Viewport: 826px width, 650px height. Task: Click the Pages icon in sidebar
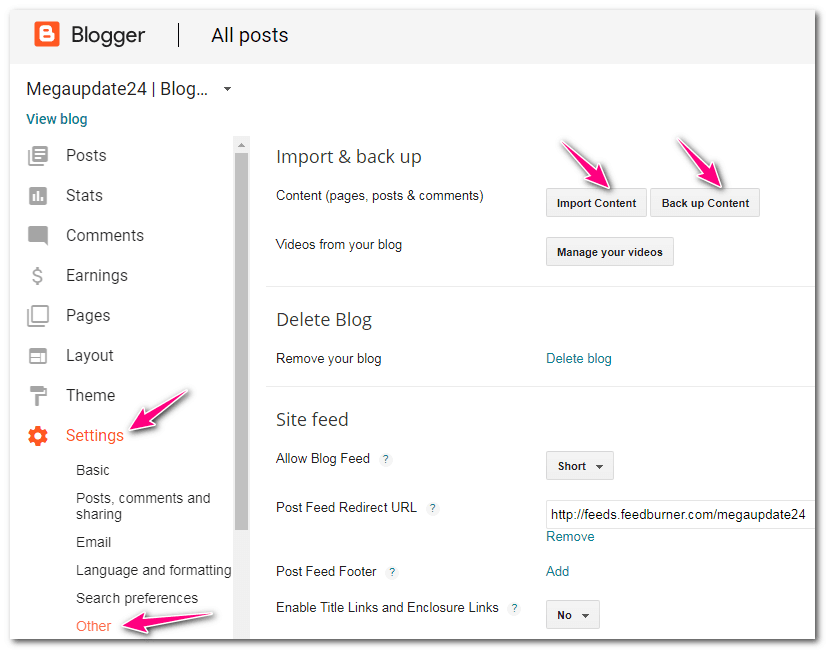[38, 316]
